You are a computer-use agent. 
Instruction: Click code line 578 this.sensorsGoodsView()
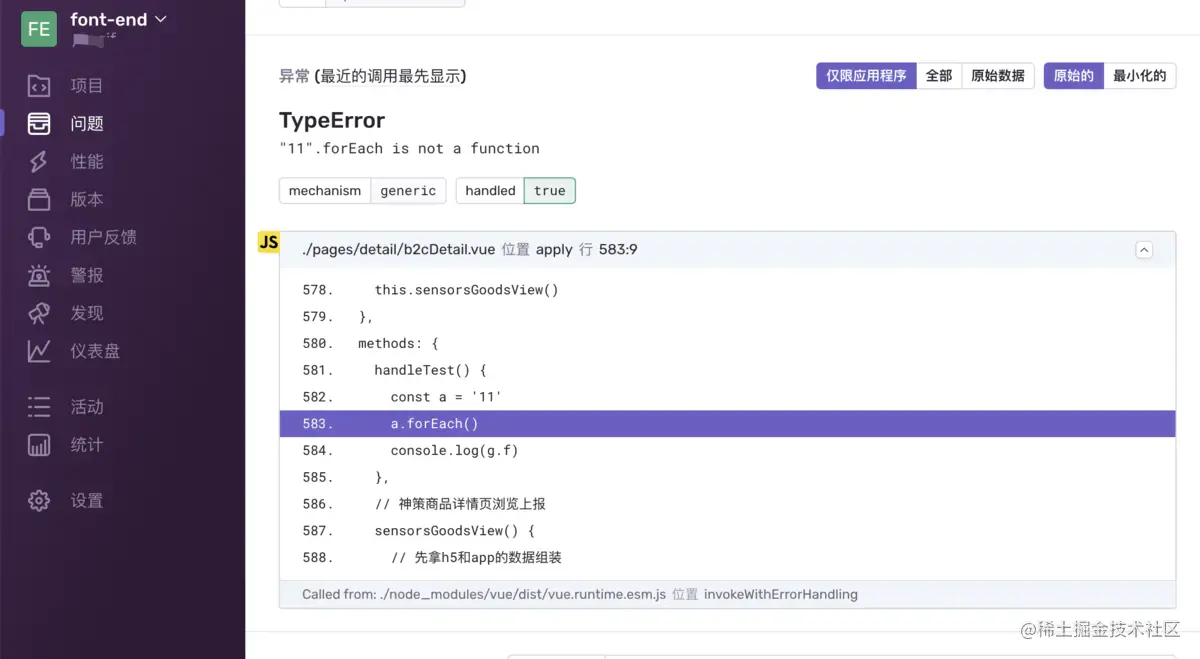tap(466, 290)
